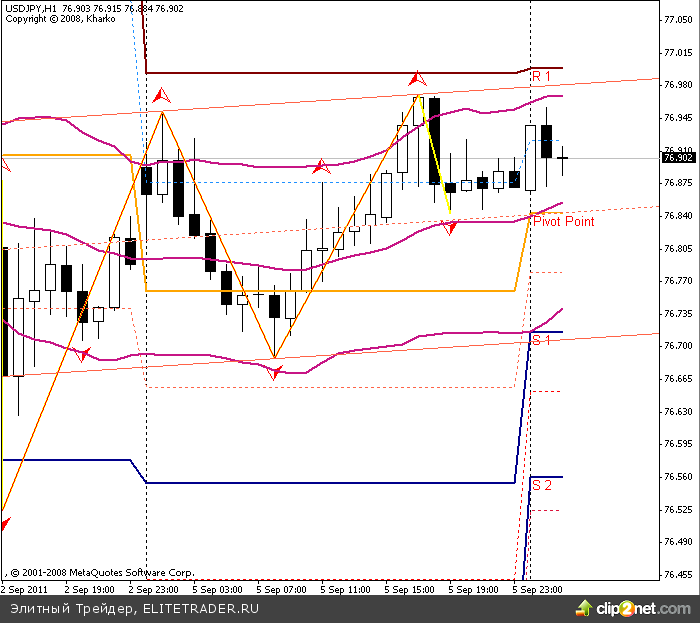The width and height of the screenshot is (700, 623).
Task: Click the Copyright 2008 Kharko indicator text
Action: (45, 18)
